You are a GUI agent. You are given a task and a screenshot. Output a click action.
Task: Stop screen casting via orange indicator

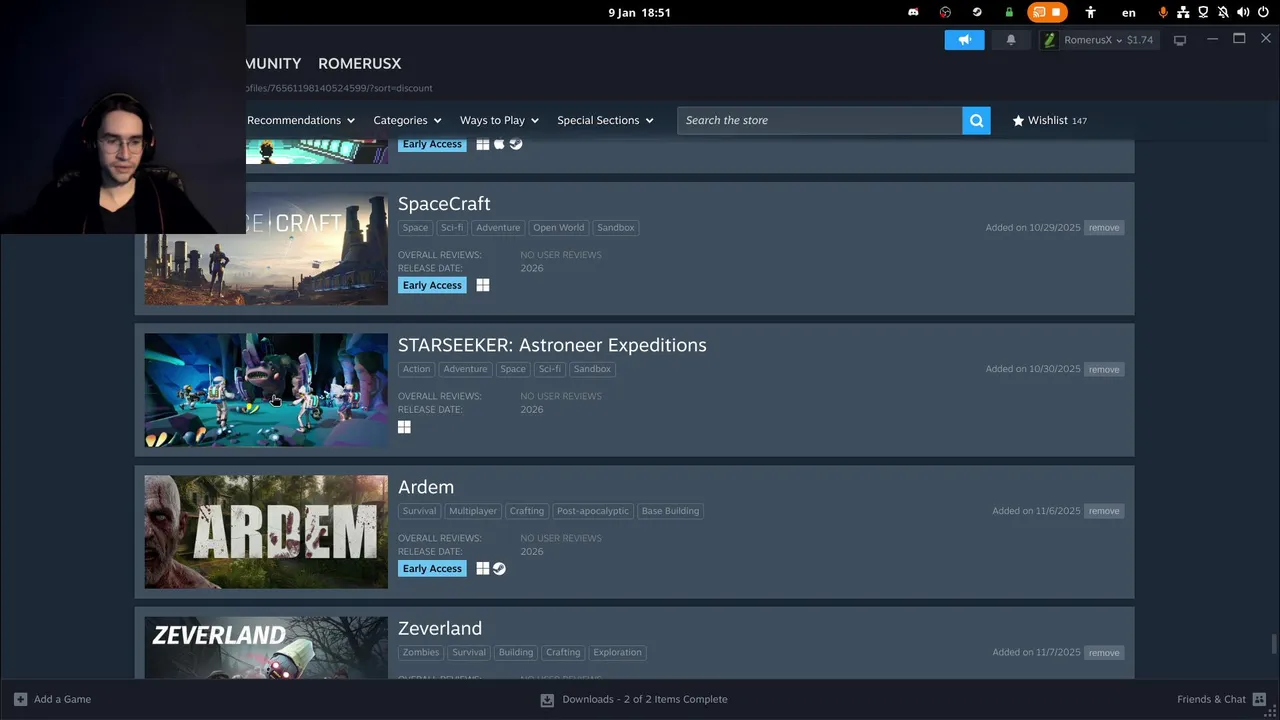pos(1047,12)
